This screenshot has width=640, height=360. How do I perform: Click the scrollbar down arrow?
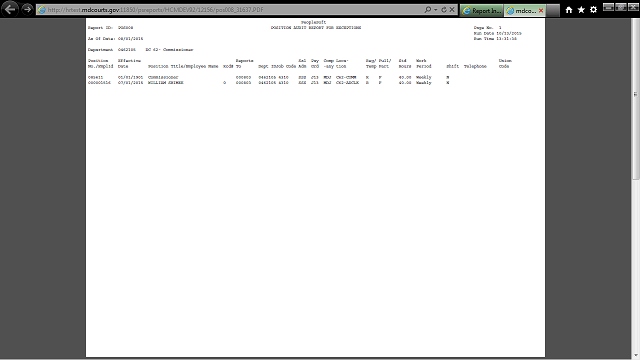pyautogui.click(x=636, y=356)
